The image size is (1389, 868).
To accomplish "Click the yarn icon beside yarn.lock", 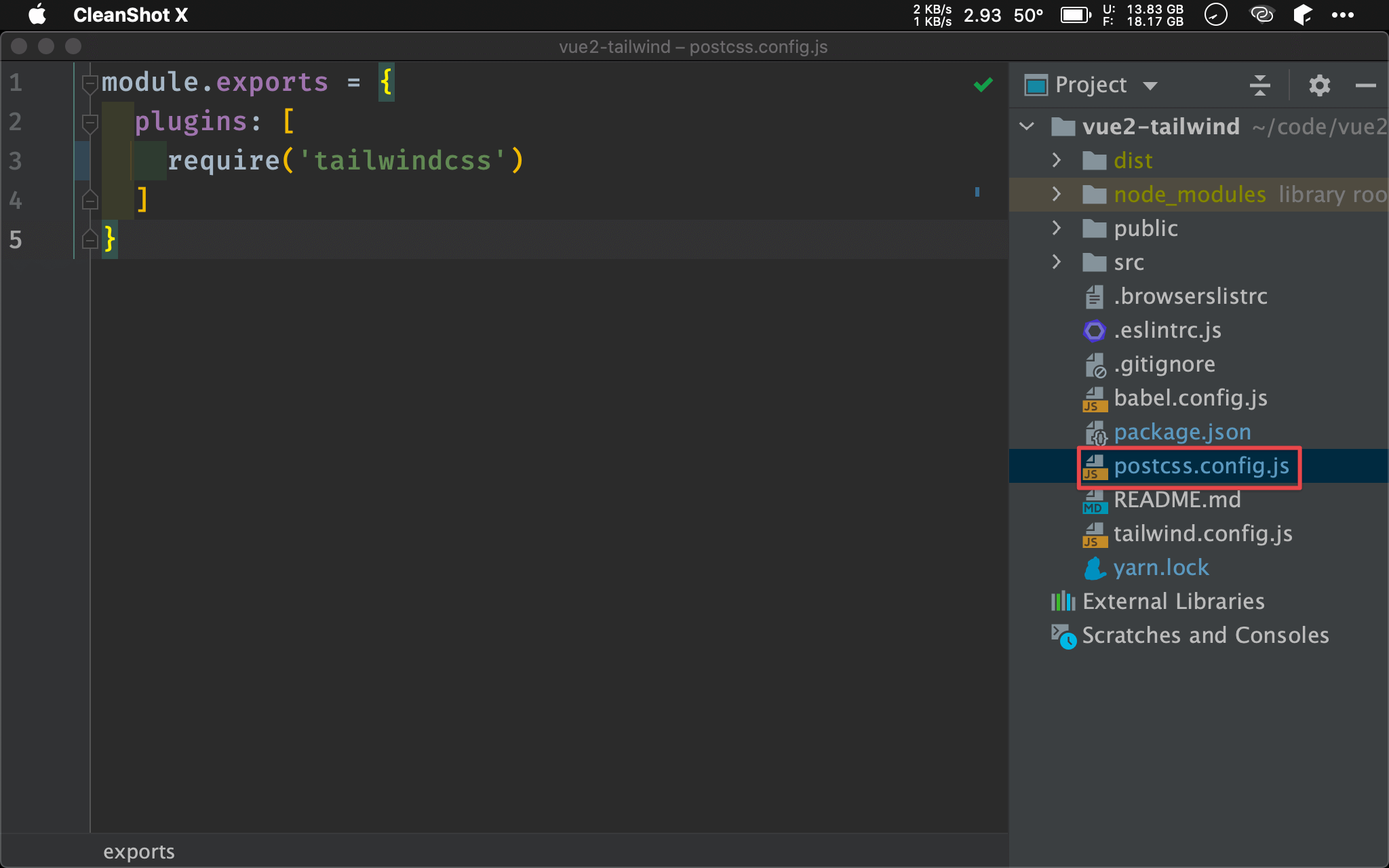I will tap(1094, 568).
